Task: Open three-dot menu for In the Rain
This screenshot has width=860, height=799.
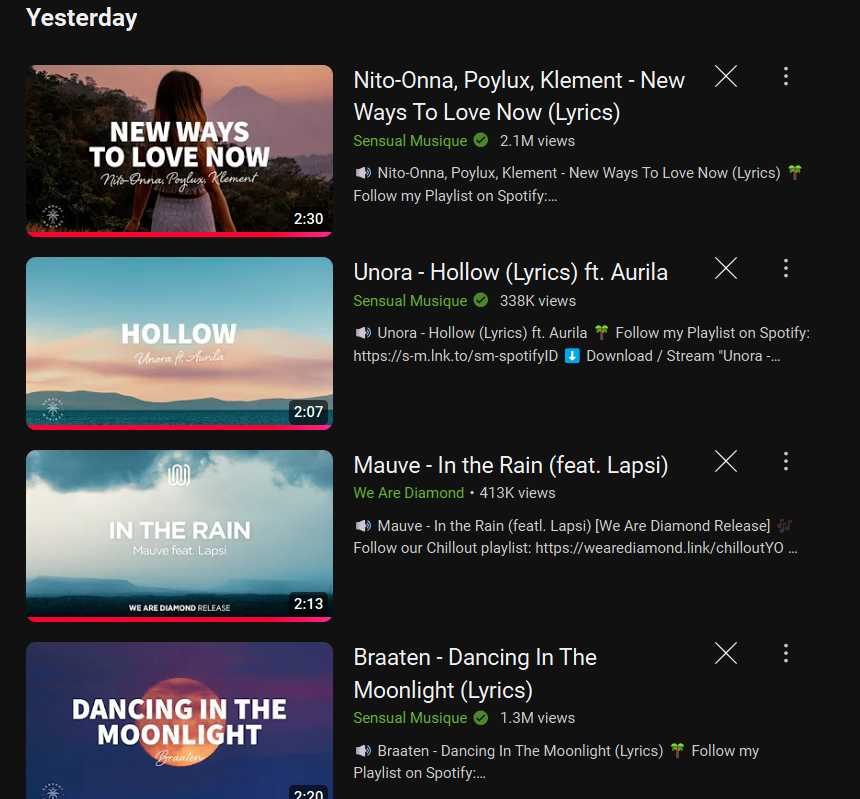Action: tap(785, 461)
